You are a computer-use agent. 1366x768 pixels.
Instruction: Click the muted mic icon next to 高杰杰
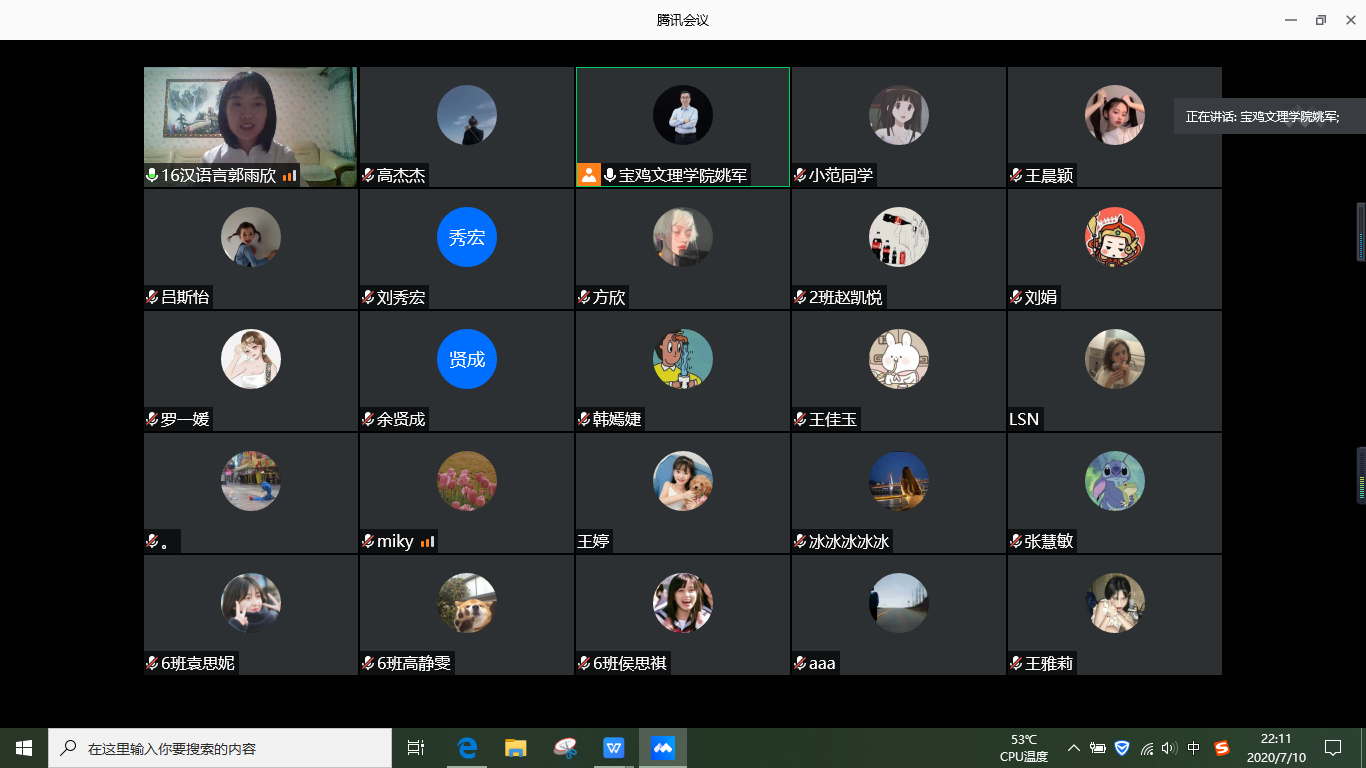(x=369, y=176)
